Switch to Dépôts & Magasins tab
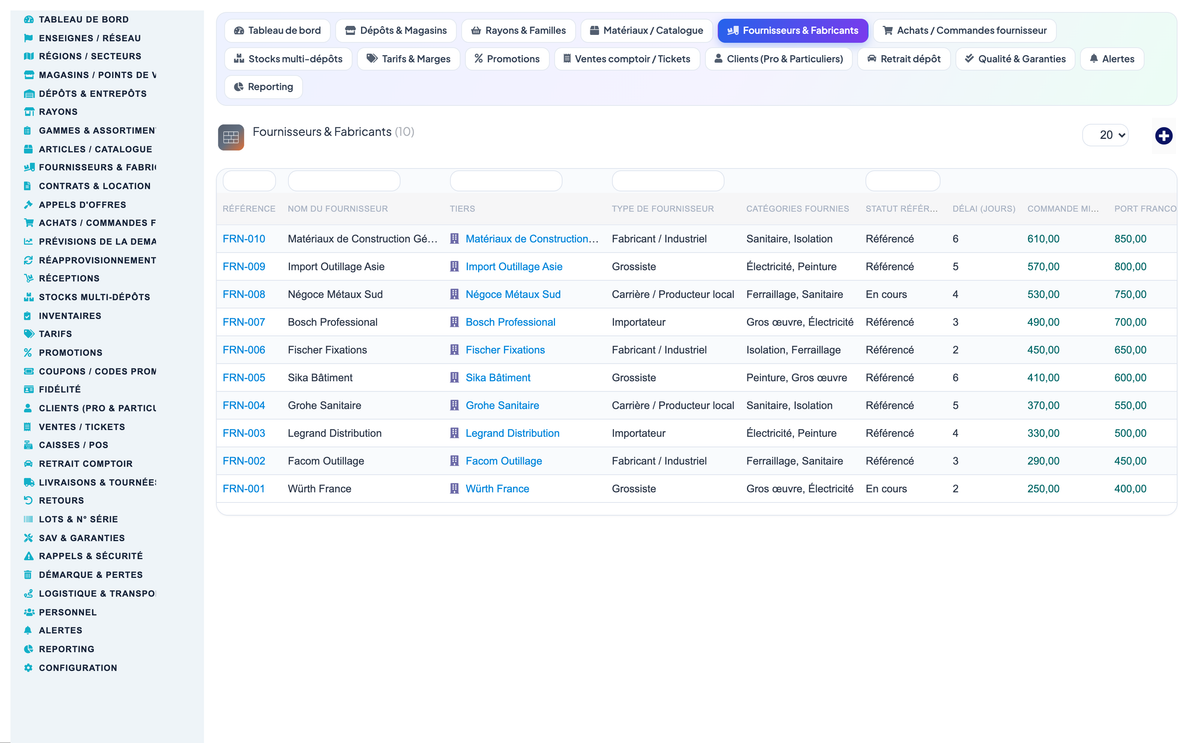Viewport: 1200px width, 743px height. point(396,31)
